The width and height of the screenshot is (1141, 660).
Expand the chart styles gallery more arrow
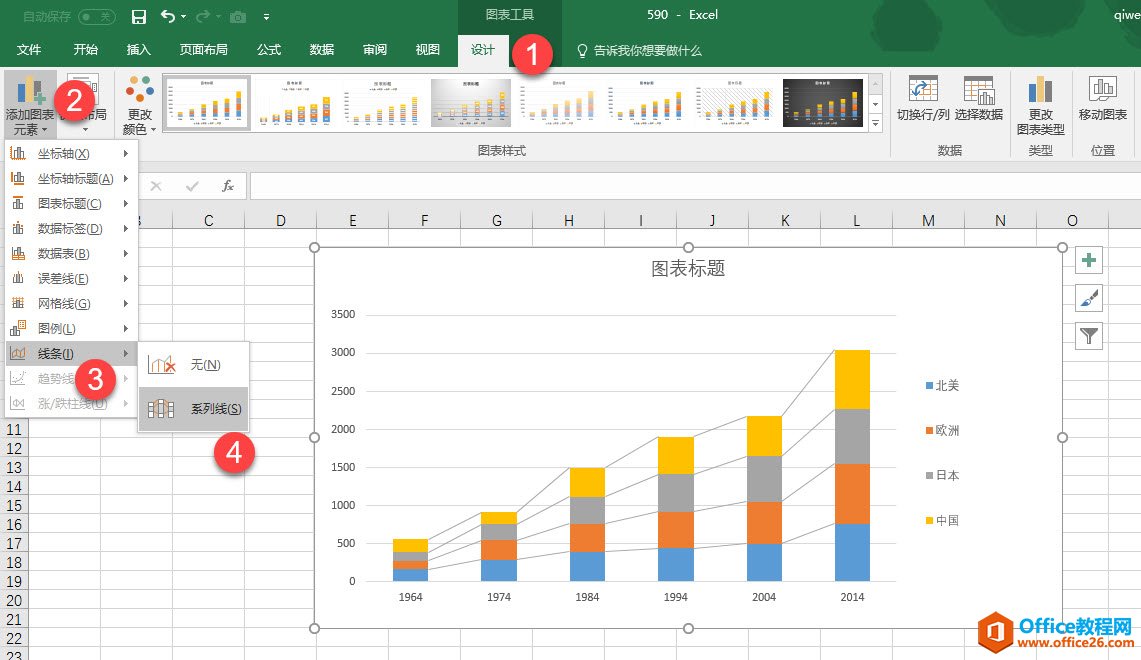(876, 124)
